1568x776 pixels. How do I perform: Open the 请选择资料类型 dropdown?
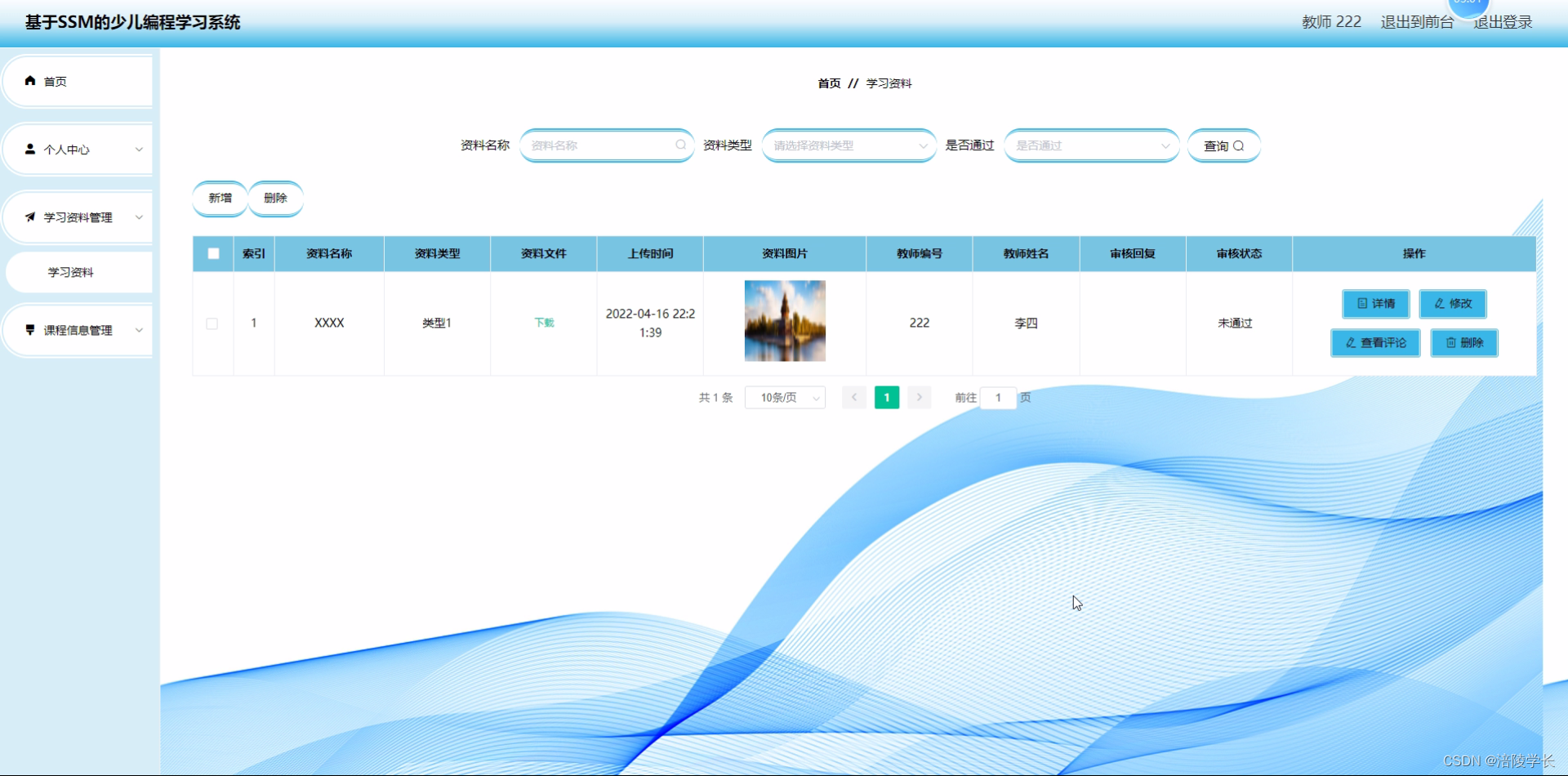pos(849,145)
